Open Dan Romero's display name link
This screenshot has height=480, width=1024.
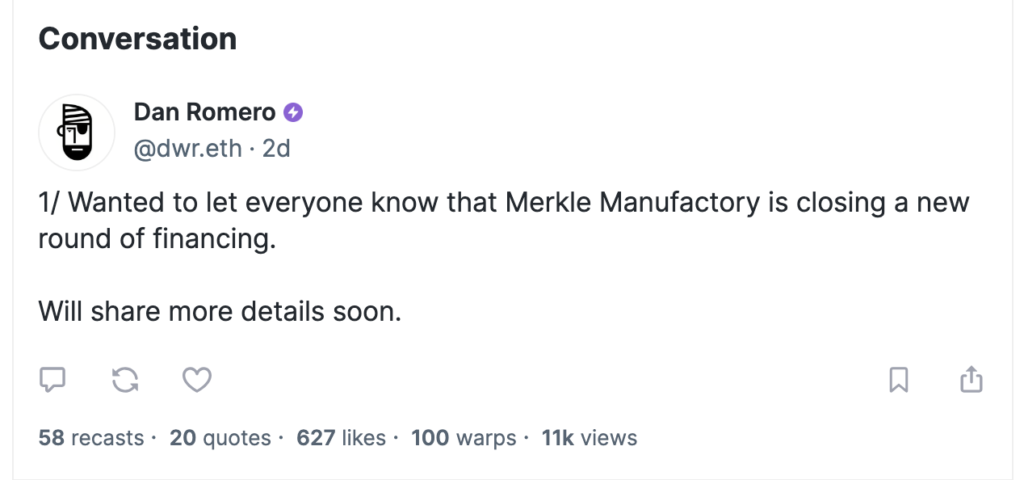[x=204, y=112]
